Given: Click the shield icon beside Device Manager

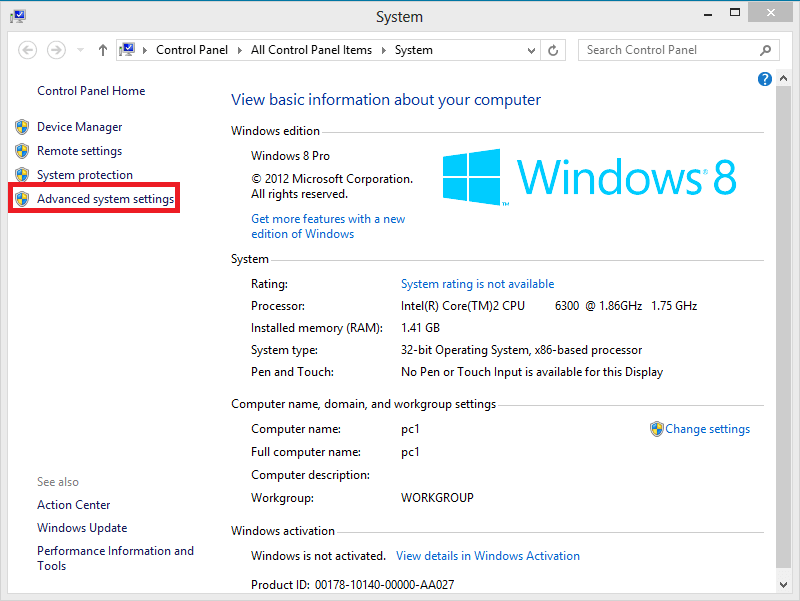Looking at the screenshot, I should pos(22,127).
